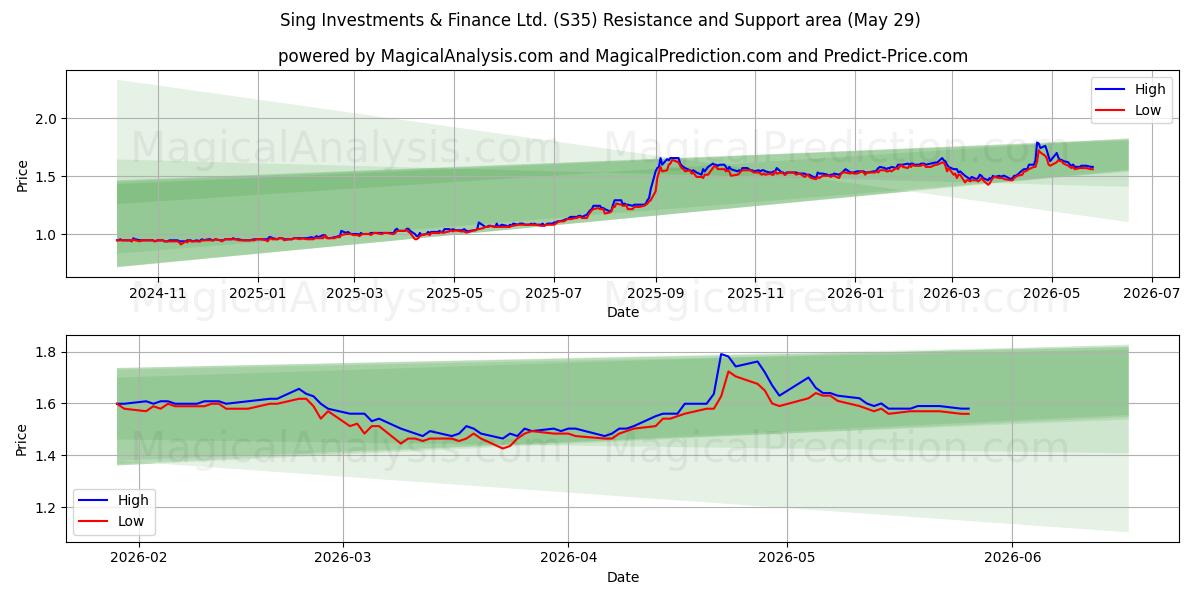Click the '2026-05' date tick on the top chart
This screenshot has height=600, width=1200.
1051,295
